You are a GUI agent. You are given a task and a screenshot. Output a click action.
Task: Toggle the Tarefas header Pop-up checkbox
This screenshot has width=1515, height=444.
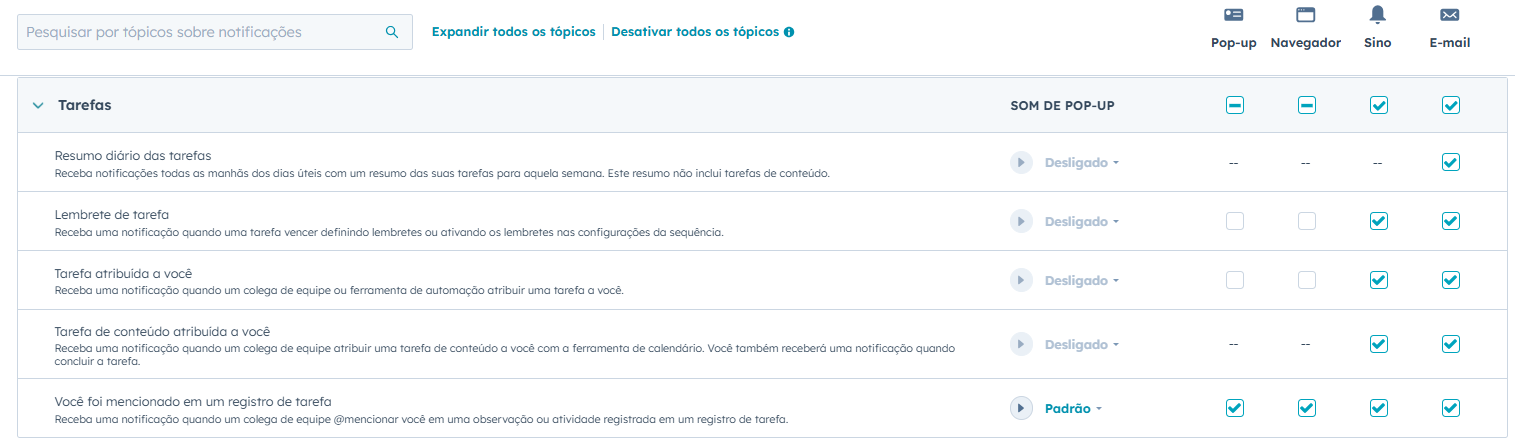tap(1235, 105)
